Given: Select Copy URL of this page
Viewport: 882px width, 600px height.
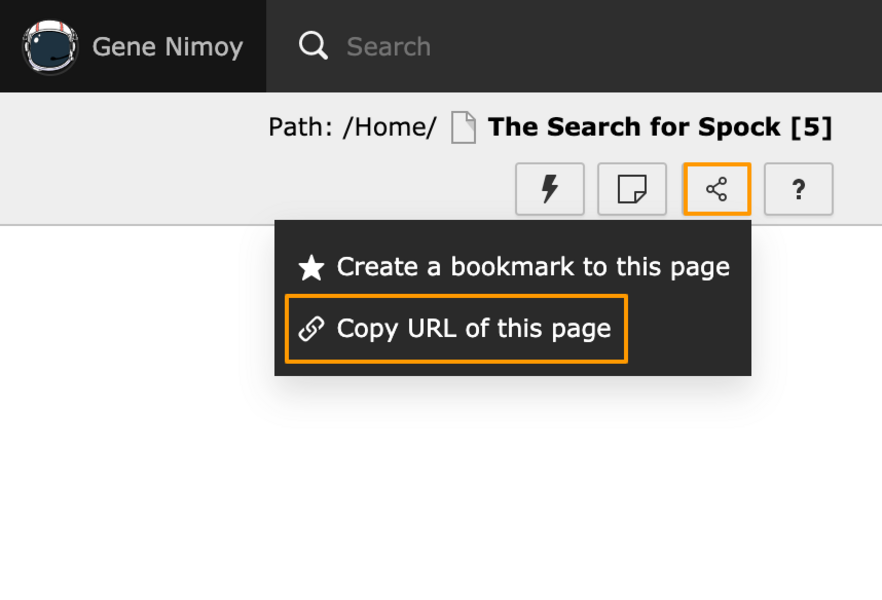Looking at the screenshot, I should click(x=473, y=328).
